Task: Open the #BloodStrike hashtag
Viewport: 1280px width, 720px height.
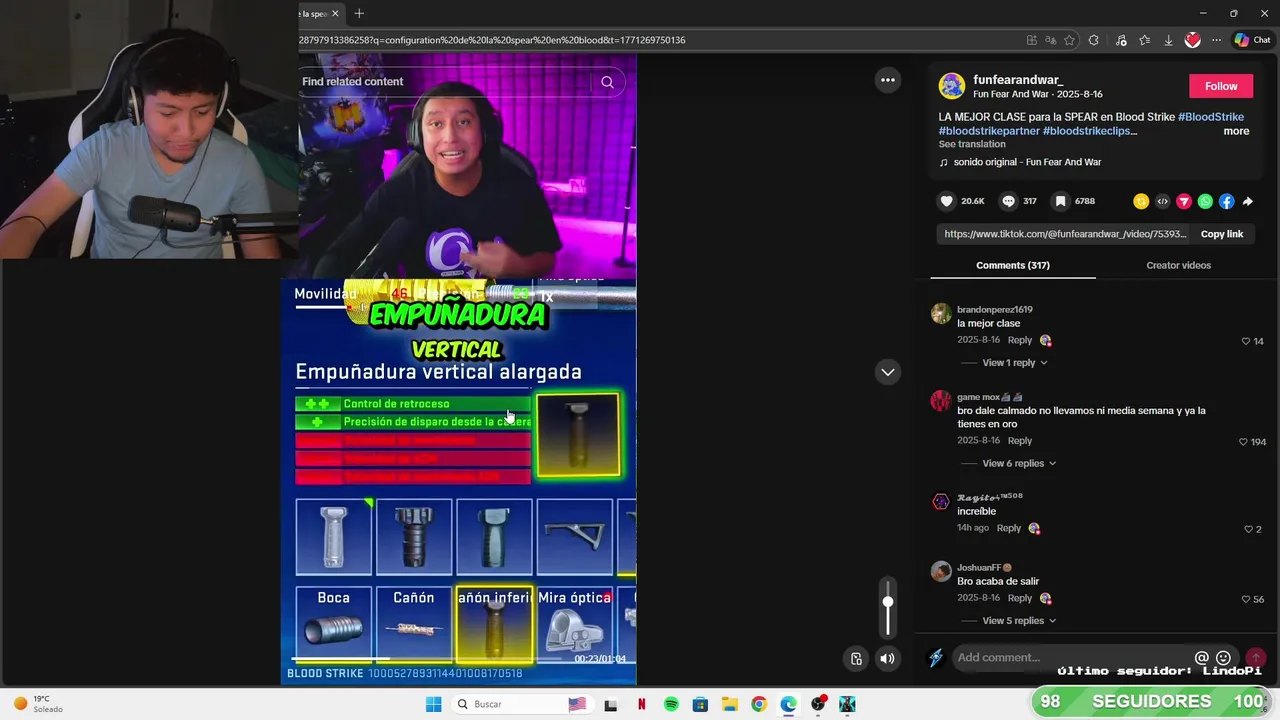Action: [x=1211, y=117]
